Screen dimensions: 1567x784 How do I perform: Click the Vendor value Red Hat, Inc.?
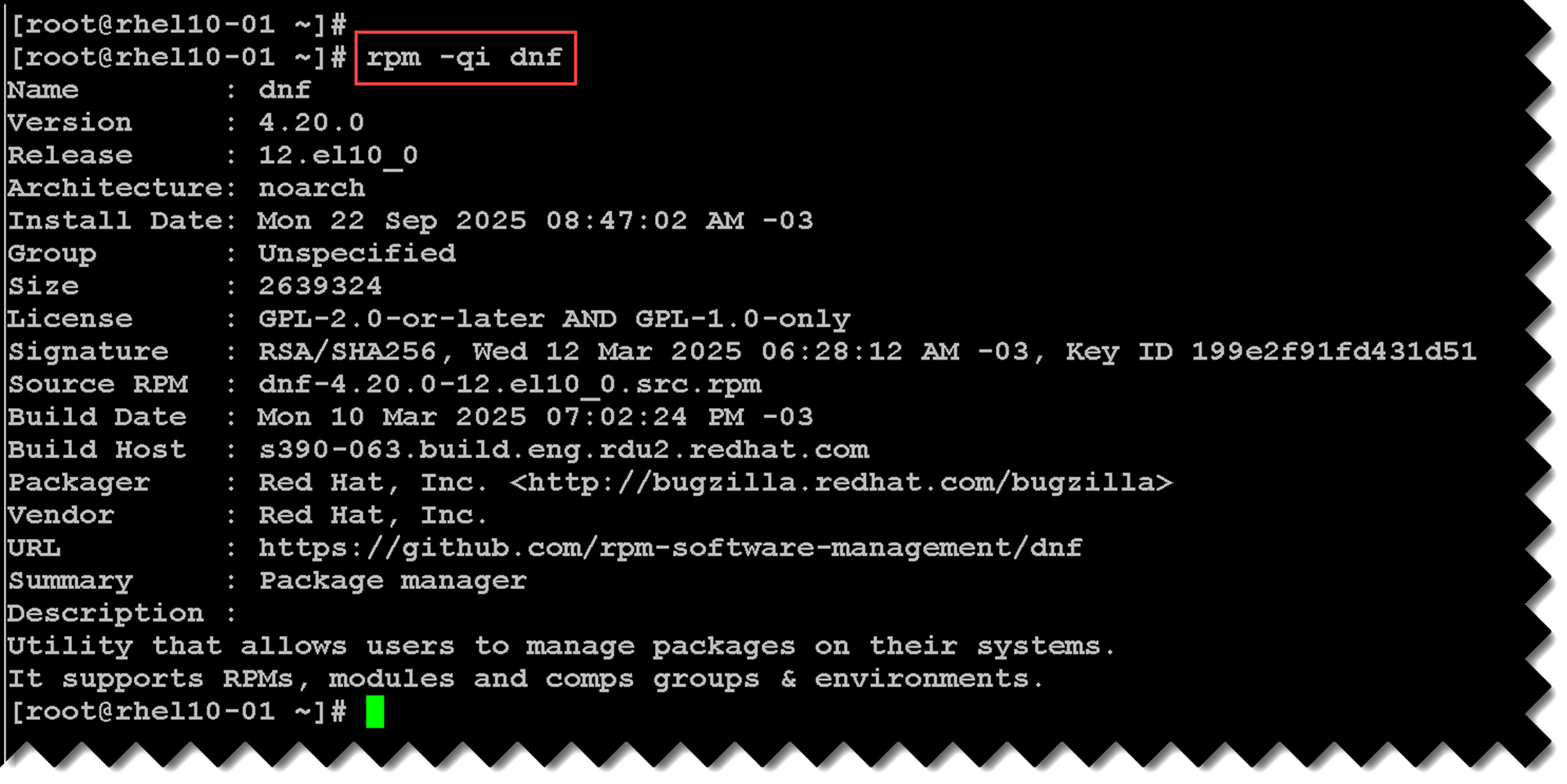click(372, 515)
